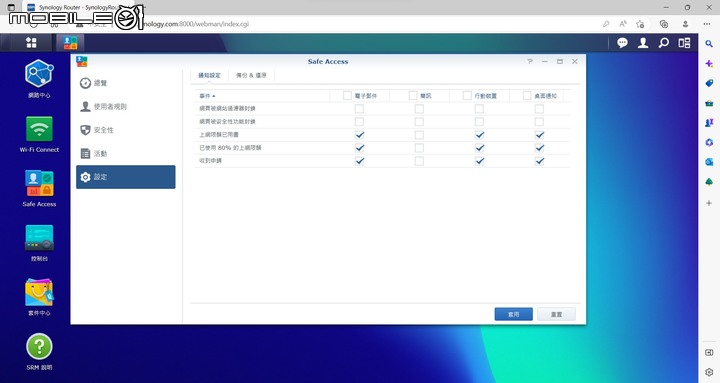
Task: Enable SMS for 已使用 80% 的上網限額
Action: [x=419, y=148]
